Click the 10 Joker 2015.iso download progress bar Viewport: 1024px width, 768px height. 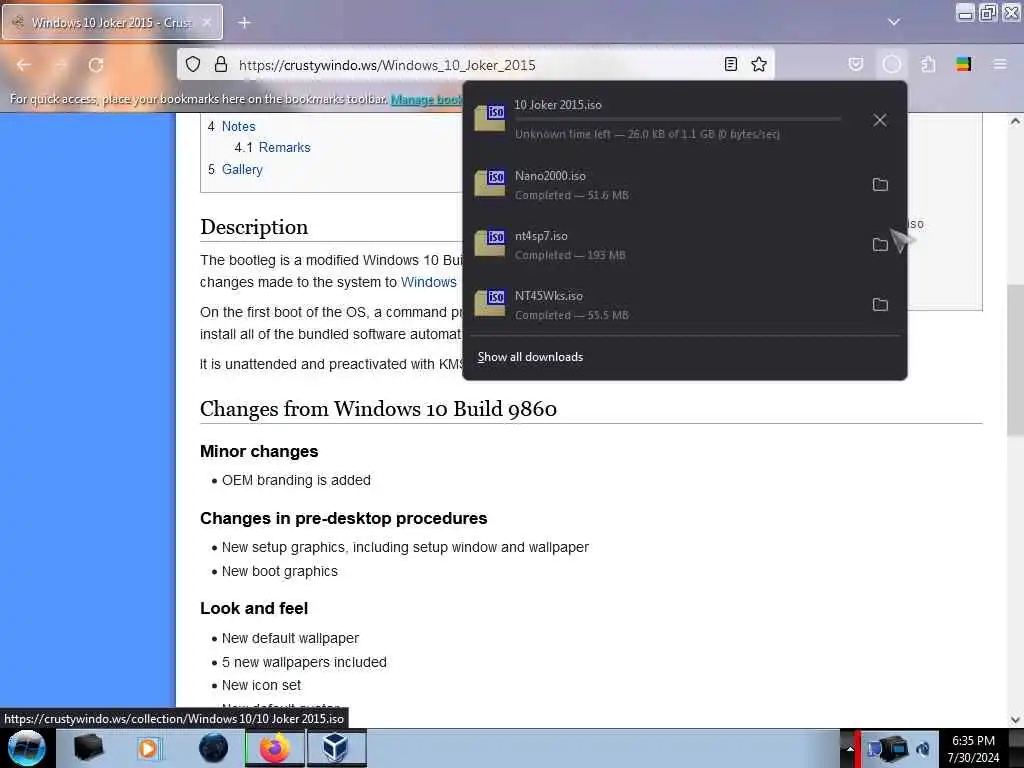coord(678,119)
